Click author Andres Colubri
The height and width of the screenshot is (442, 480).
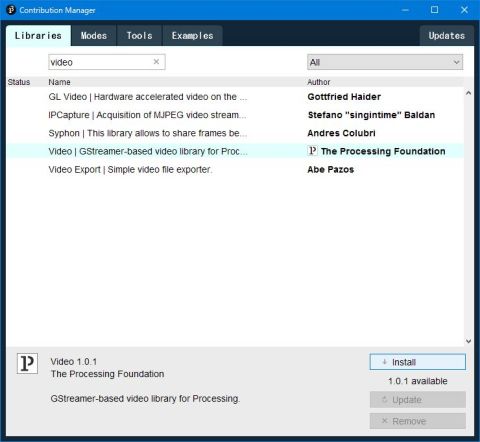pos(341,133)
